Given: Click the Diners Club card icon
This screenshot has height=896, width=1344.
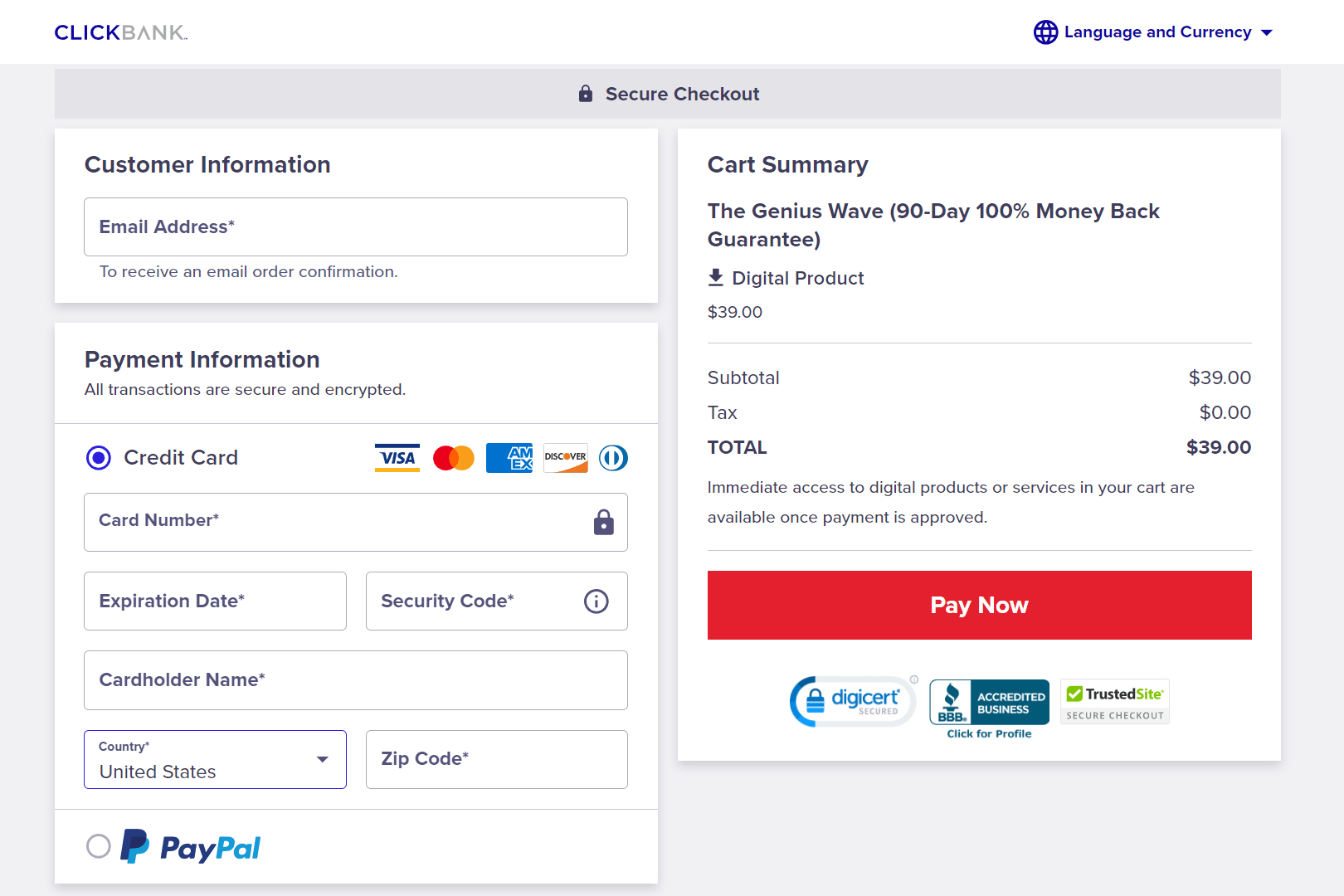Looking at the screenshot, I should pos(614,458).
